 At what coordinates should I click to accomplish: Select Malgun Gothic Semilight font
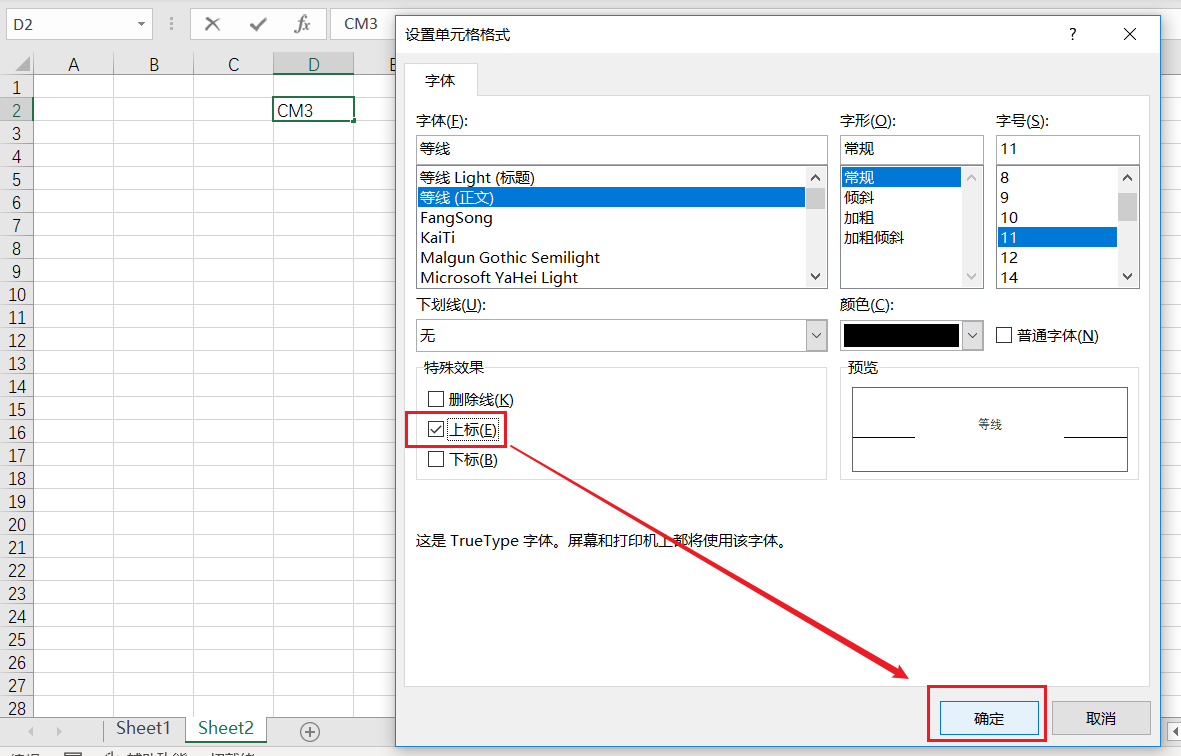tap(611, 258)
